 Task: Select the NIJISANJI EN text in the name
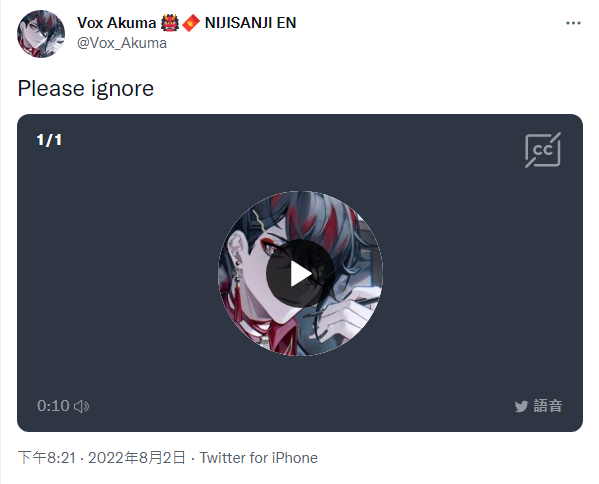pyautogui.click(x=251, y=23)
